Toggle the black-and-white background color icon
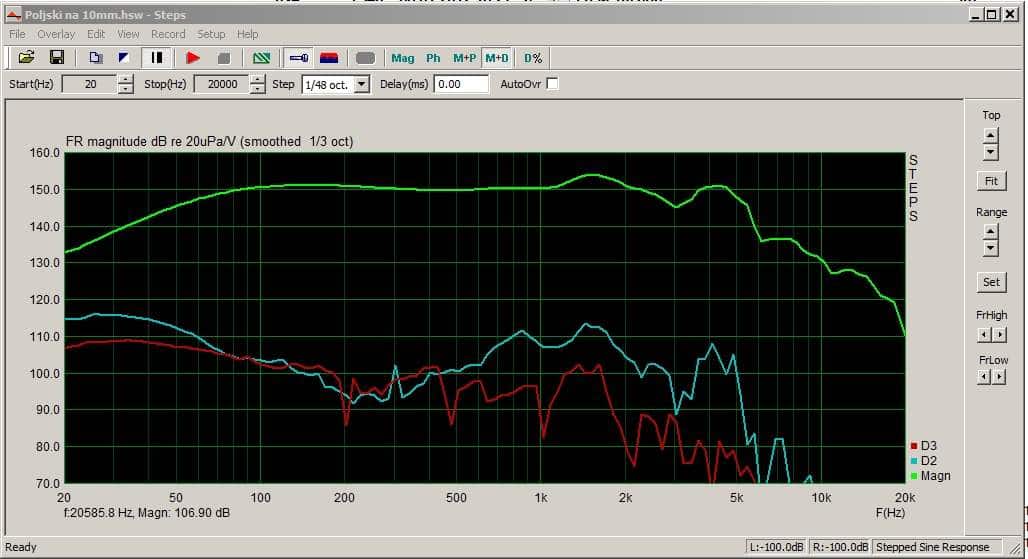The image size is (1028, 559). (123, 58)
